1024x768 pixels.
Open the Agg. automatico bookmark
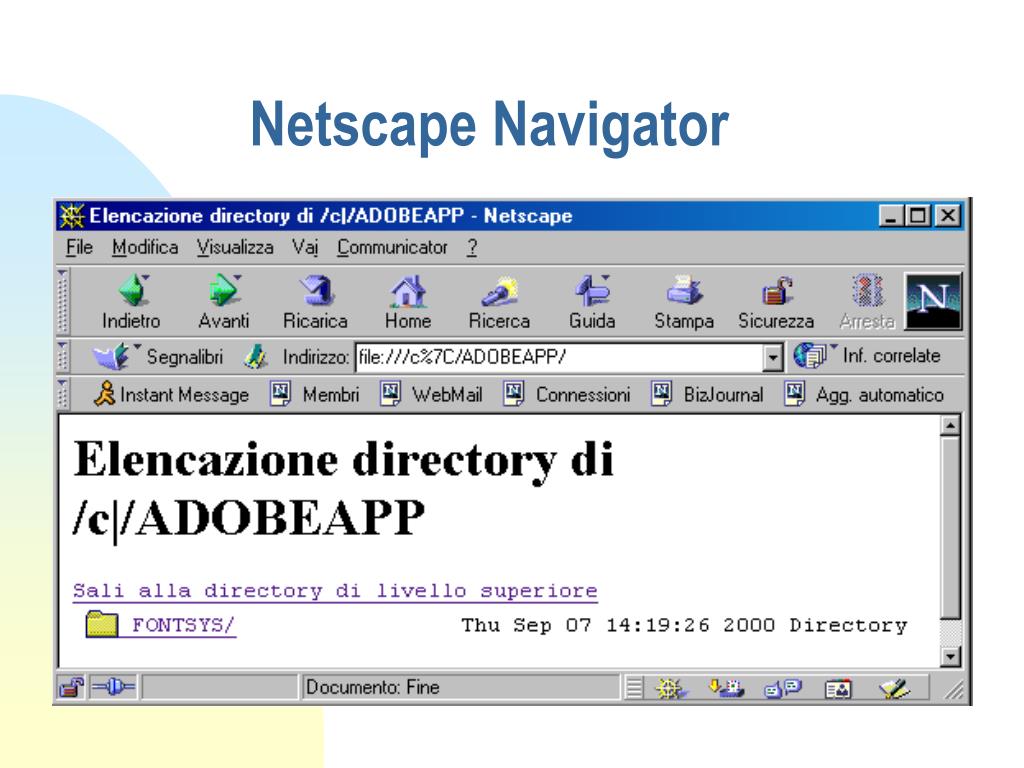864,394
